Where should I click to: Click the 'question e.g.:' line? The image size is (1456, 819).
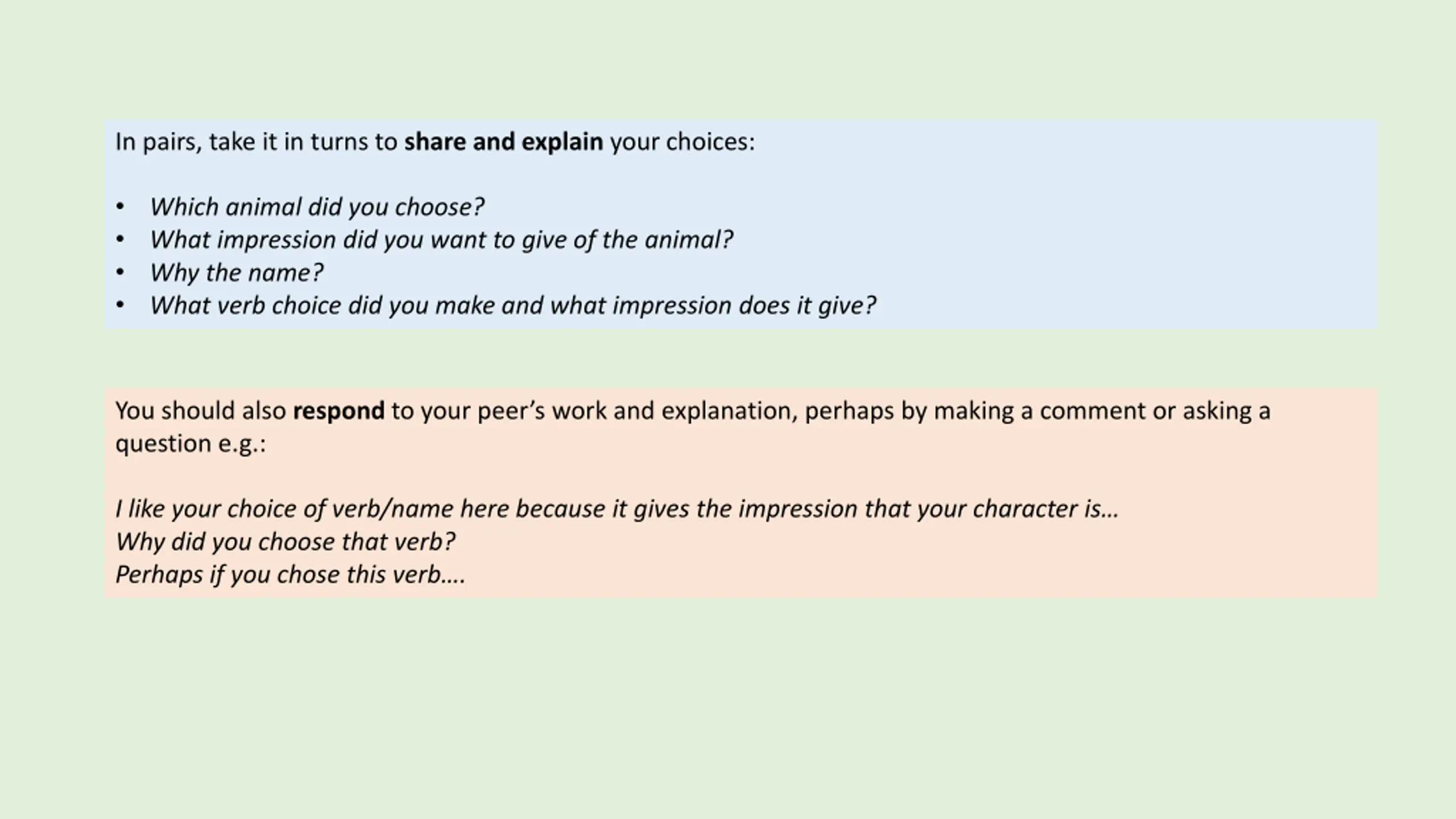[191, 444]
